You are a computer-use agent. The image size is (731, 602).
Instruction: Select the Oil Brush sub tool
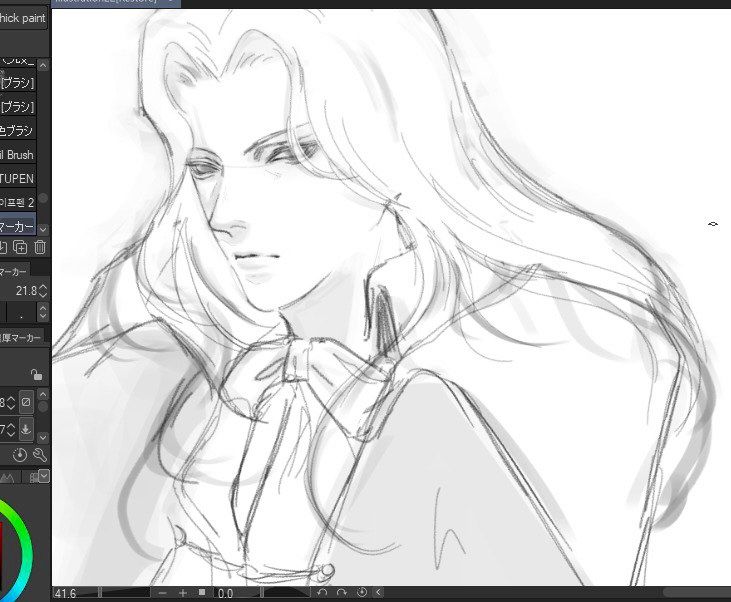(x=17, y=154)
